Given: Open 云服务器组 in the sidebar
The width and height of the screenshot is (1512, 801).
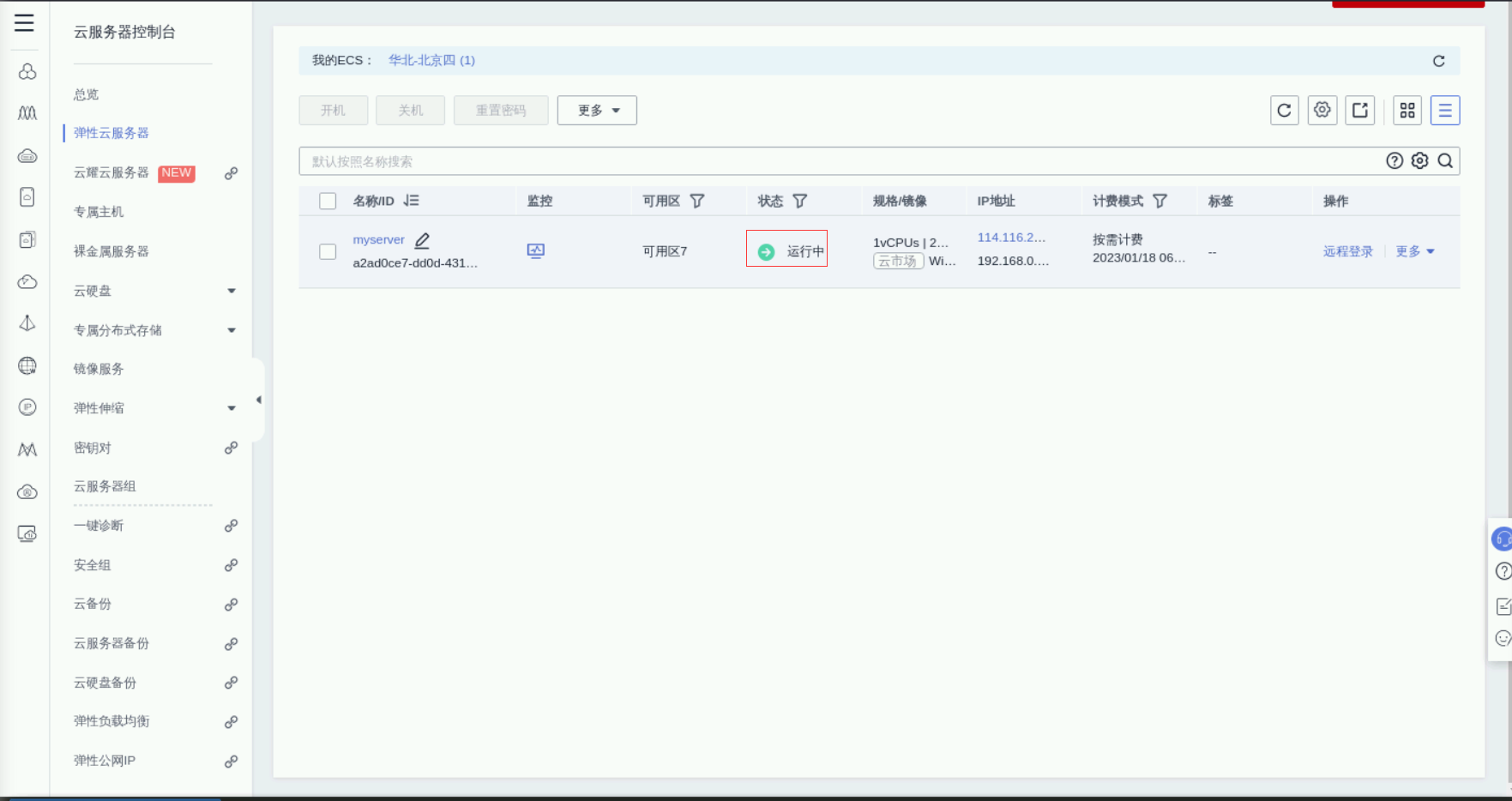Looking at the screenshot, I should coord(105,486).
